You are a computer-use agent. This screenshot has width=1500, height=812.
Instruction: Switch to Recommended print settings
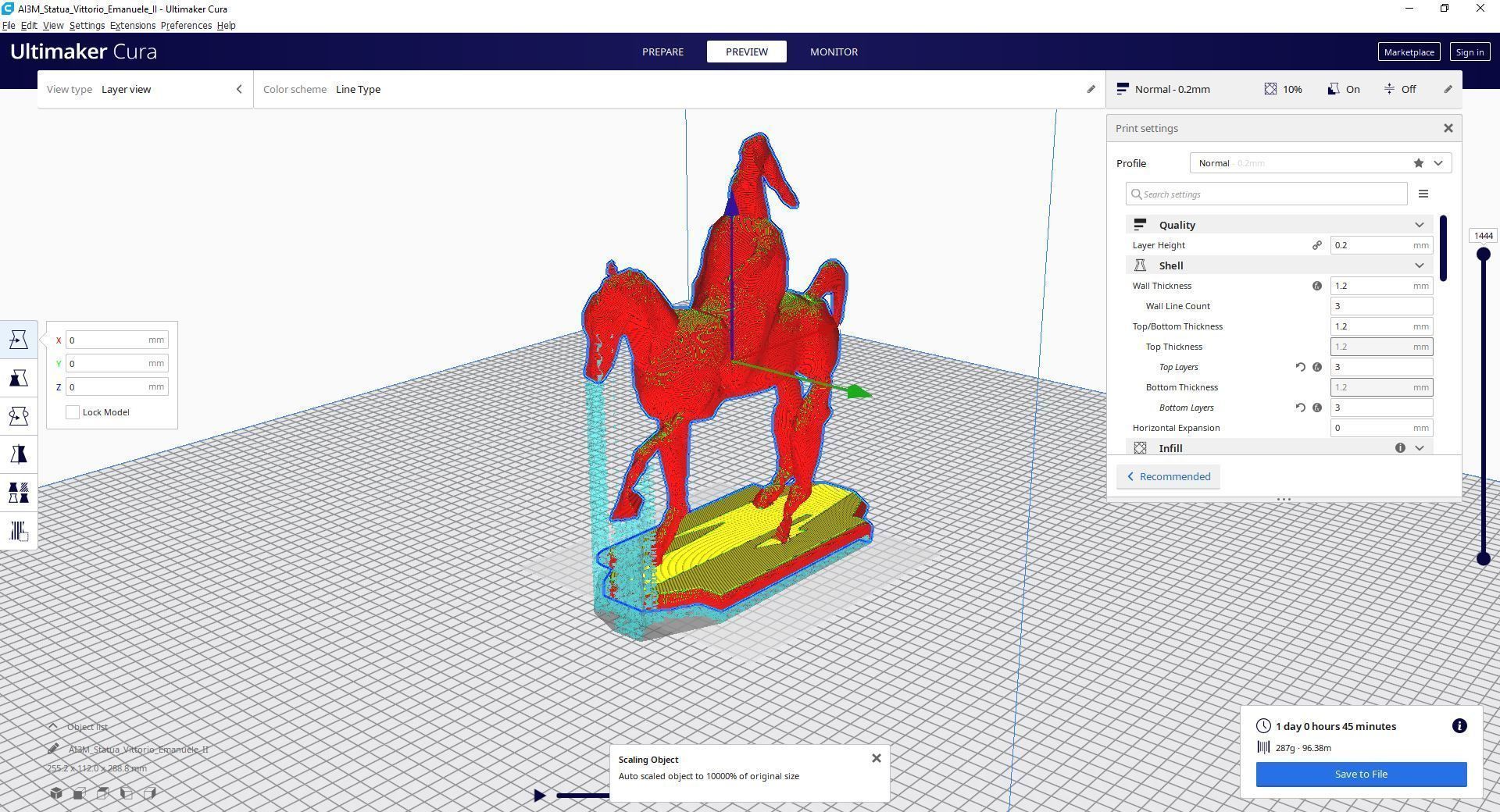click(x=1168, y=477)
